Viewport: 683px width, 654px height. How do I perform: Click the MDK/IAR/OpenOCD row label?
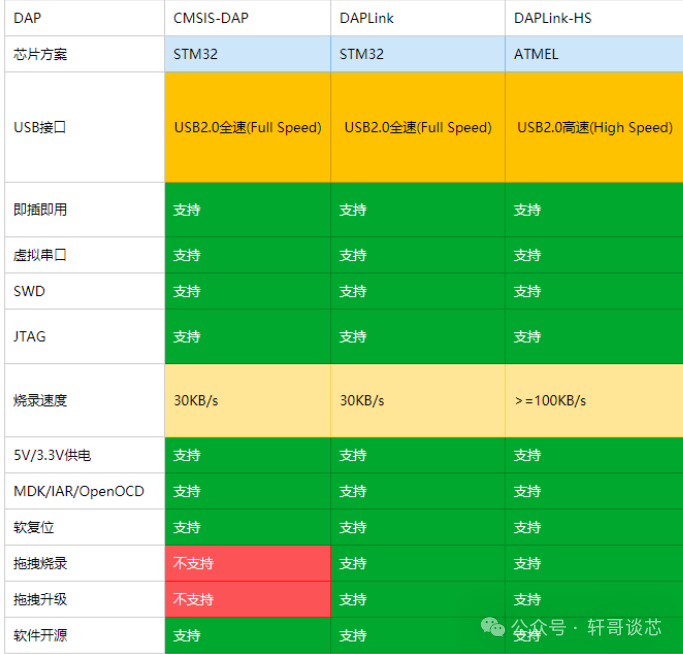coord(85,491)
